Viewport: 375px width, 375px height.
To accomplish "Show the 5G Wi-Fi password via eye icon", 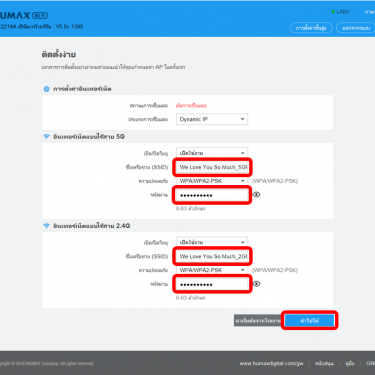I will point(256,195).
